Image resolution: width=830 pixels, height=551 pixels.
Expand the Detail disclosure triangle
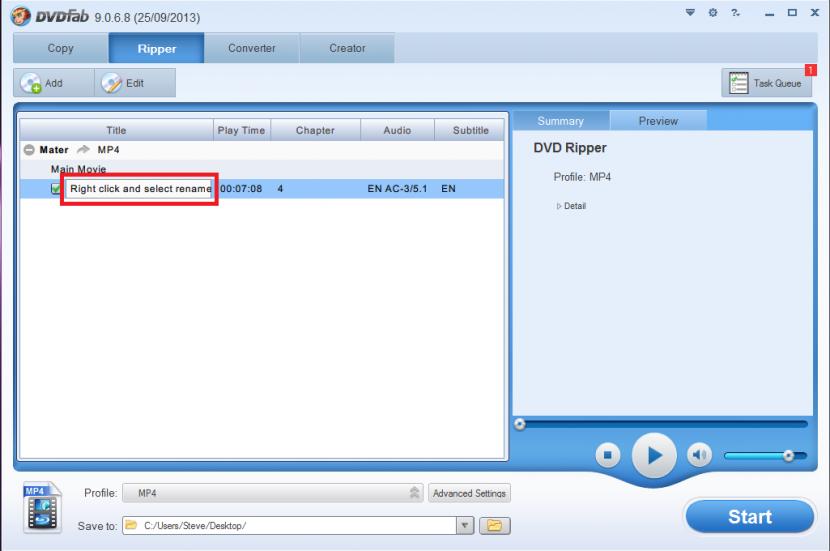click(x=558, y=206)
